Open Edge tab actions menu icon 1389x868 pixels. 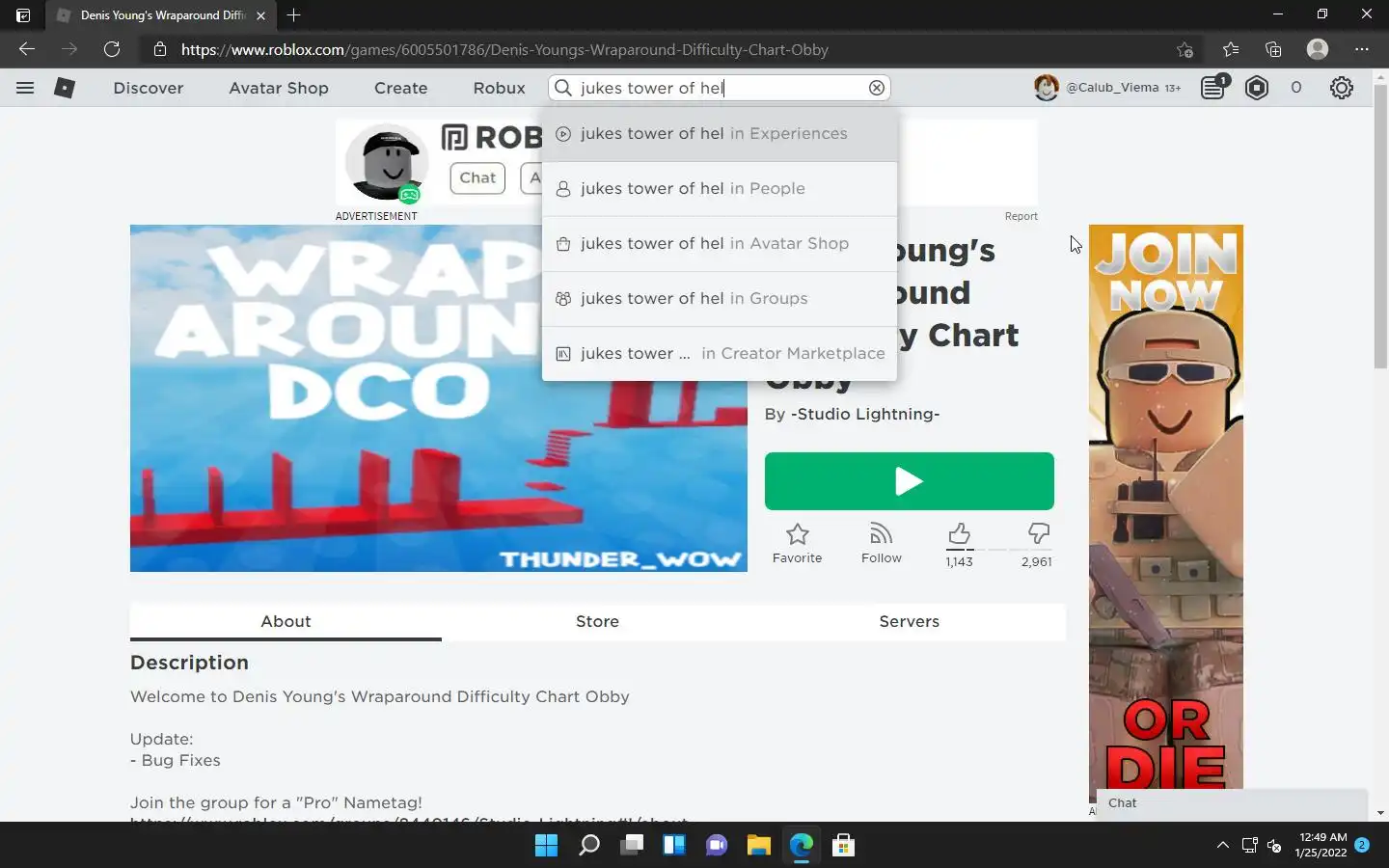click(23, 14)
